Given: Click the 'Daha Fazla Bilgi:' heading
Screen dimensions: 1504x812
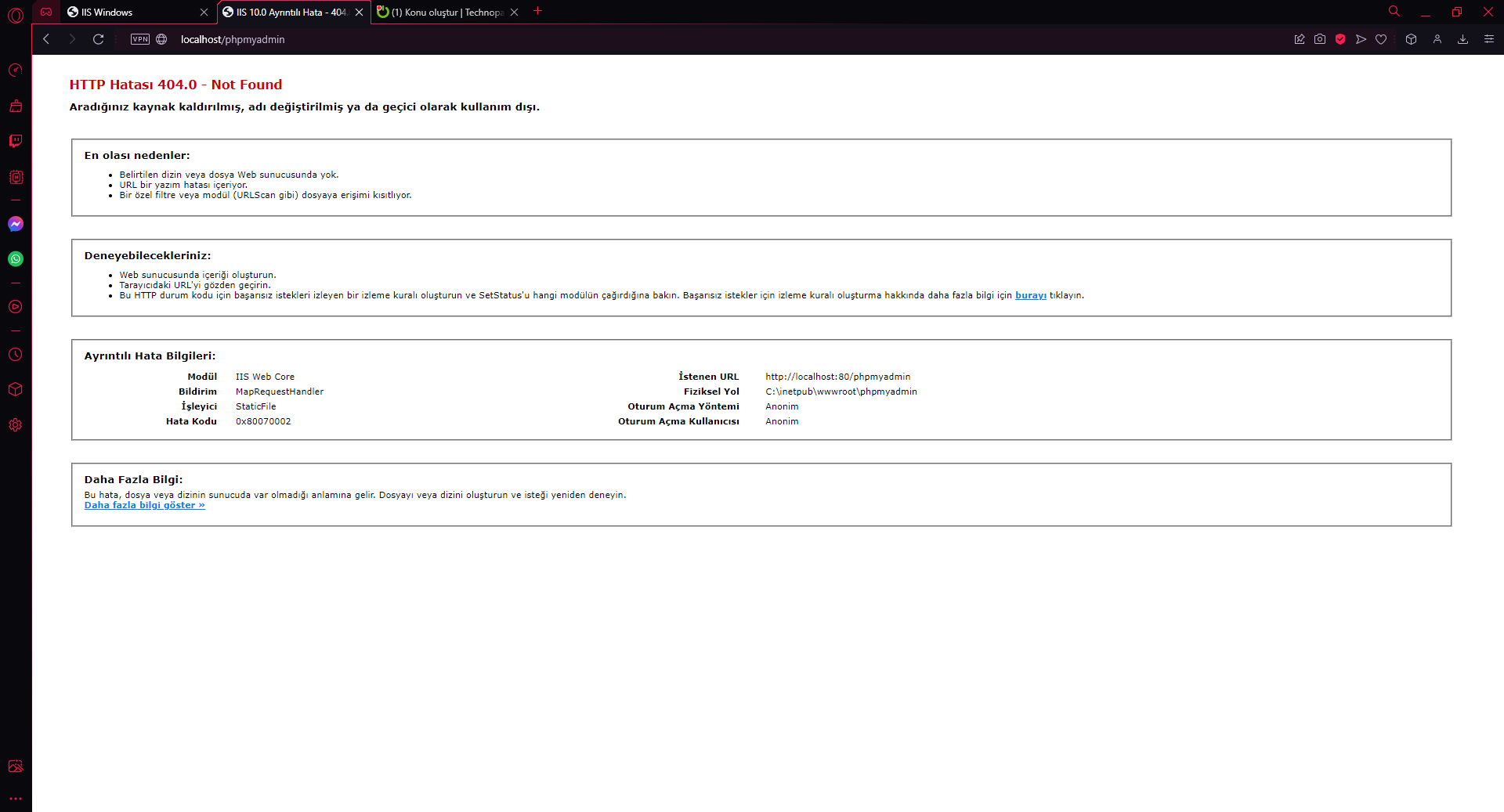Looking at the screenshot, I should (x=133, y=479).
